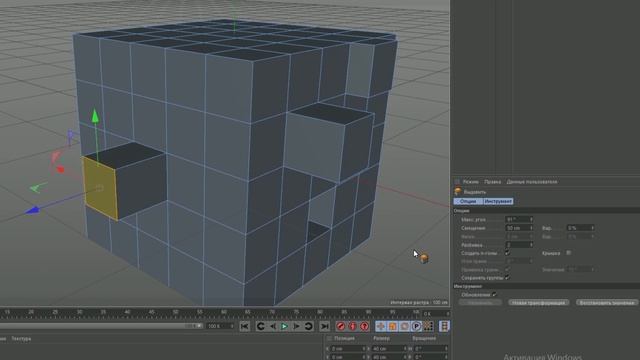The width and height of the screenshot is (640, 360).
Task: Switch to the Опции tab
Action: click(x=468, y=201)
